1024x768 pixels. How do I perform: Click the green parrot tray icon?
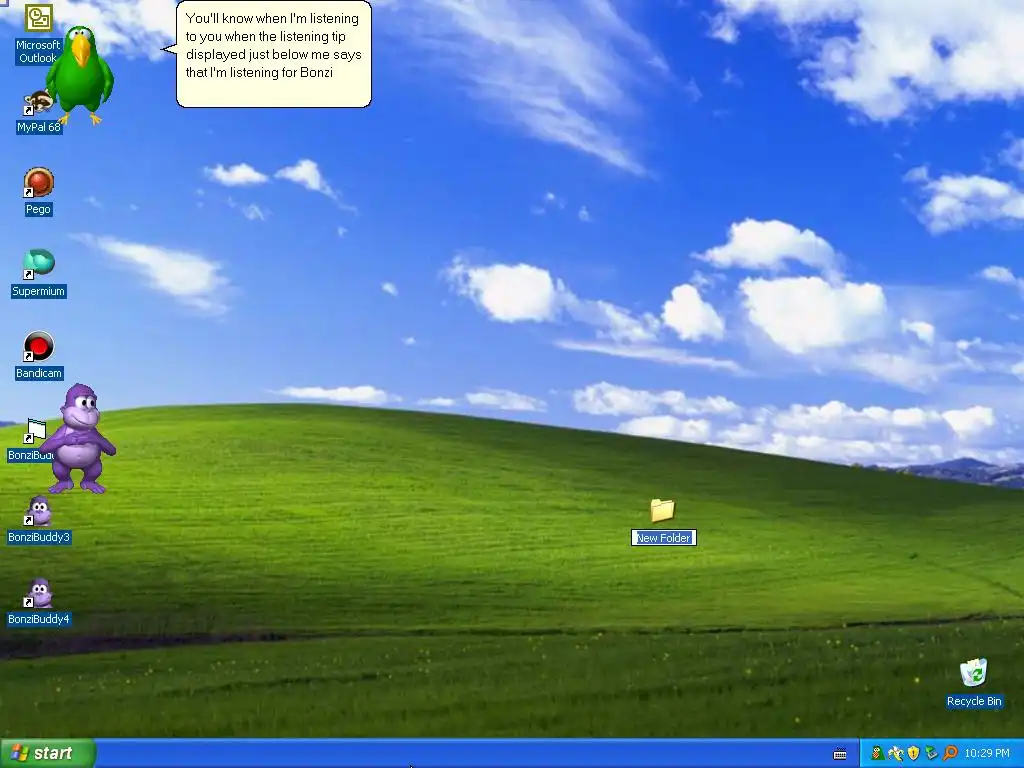877,754
